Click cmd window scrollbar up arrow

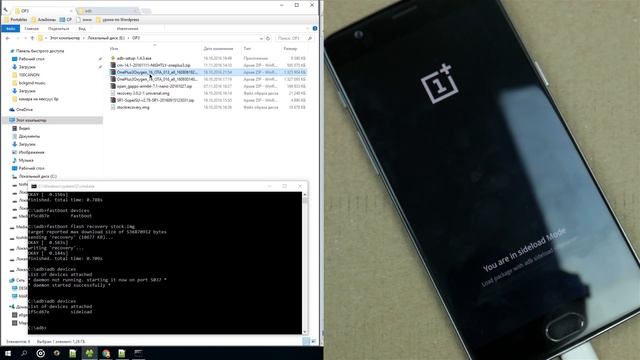tap(305, 195)
